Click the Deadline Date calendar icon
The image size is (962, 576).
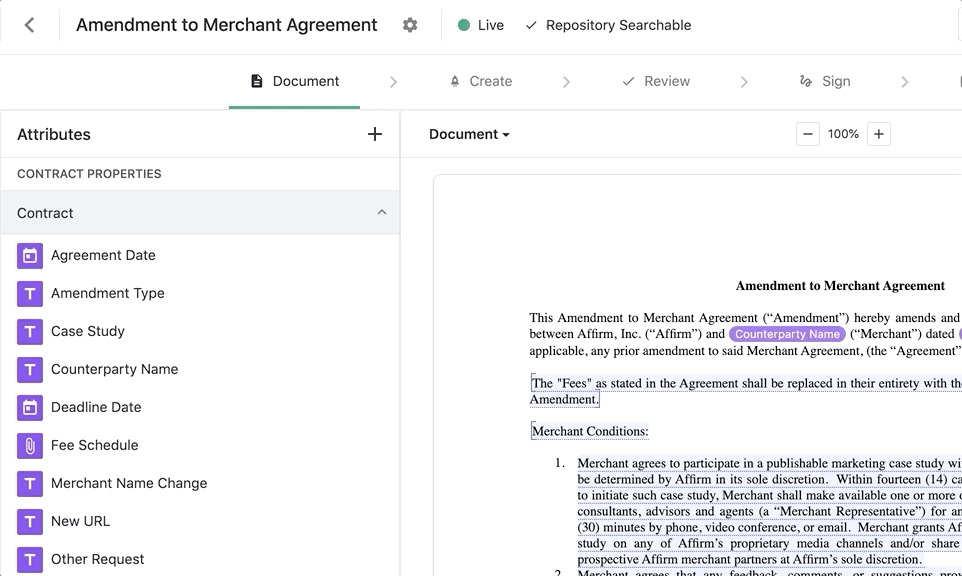pyautogui.click(x=29, y=408)
